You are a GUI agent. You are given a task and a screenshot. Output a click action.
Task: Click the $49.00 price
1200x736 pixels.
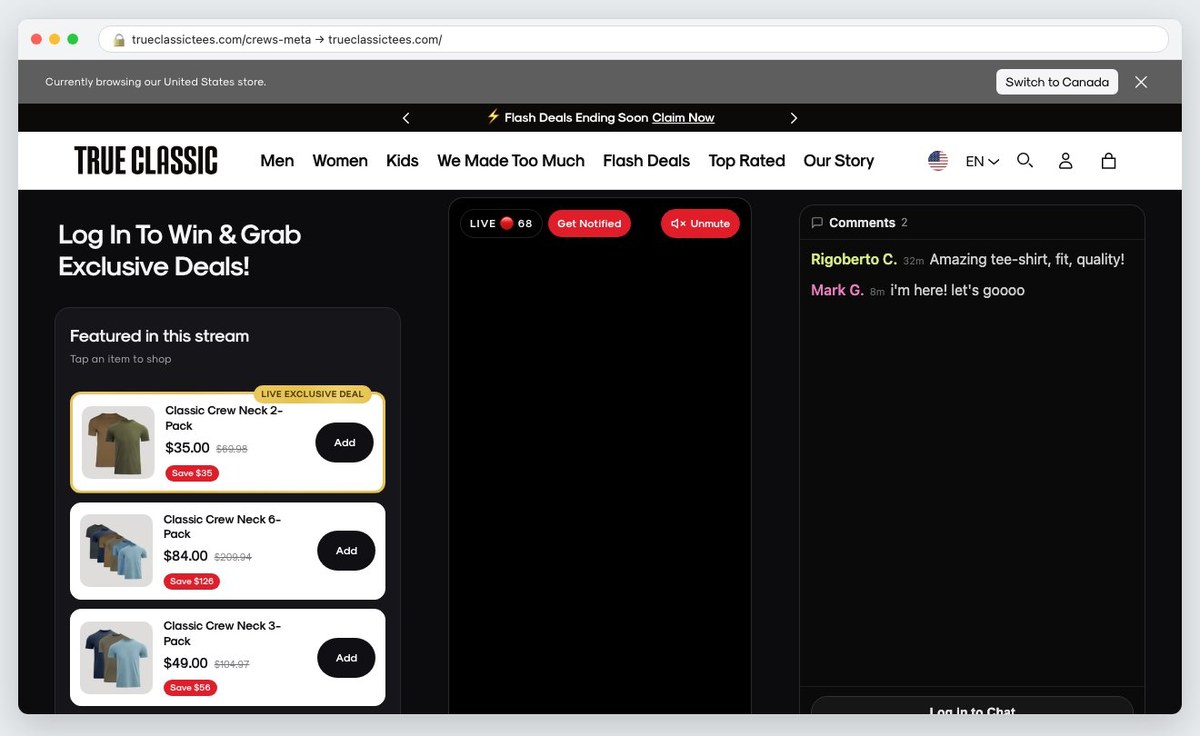click(x=186, y=663)
